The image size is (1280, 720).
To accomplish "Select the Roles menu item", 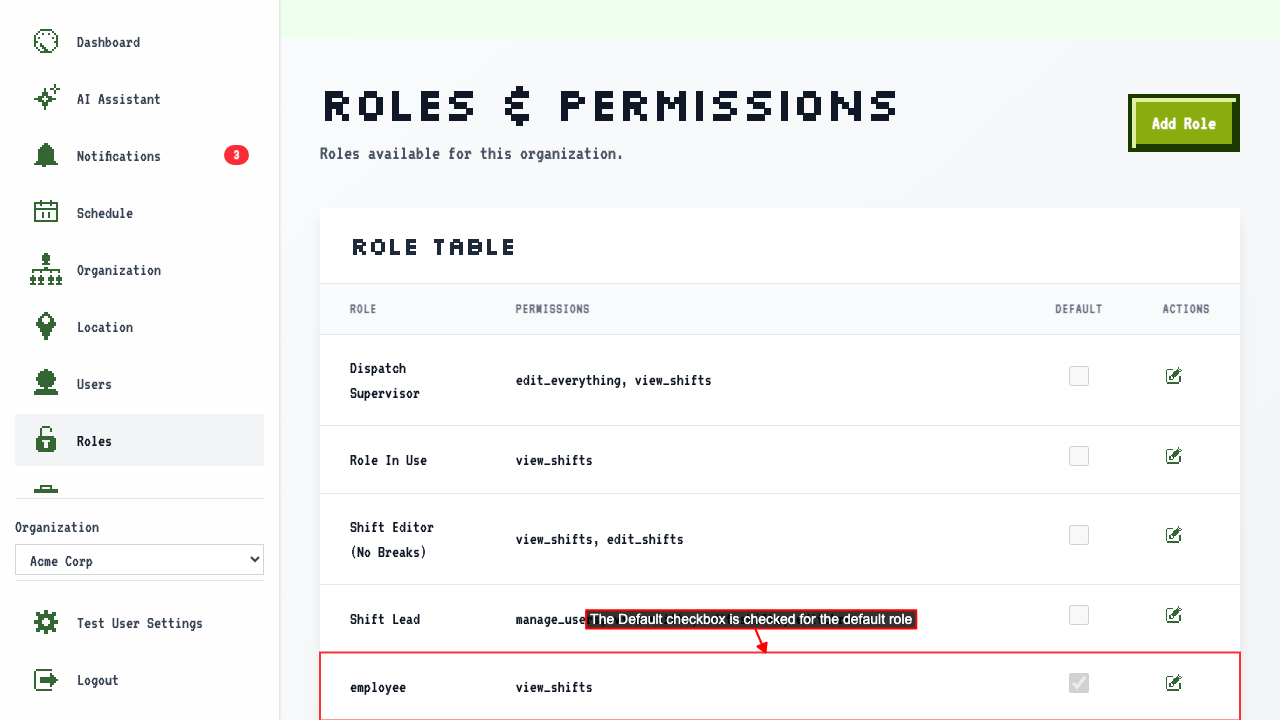I will point(139,440).
